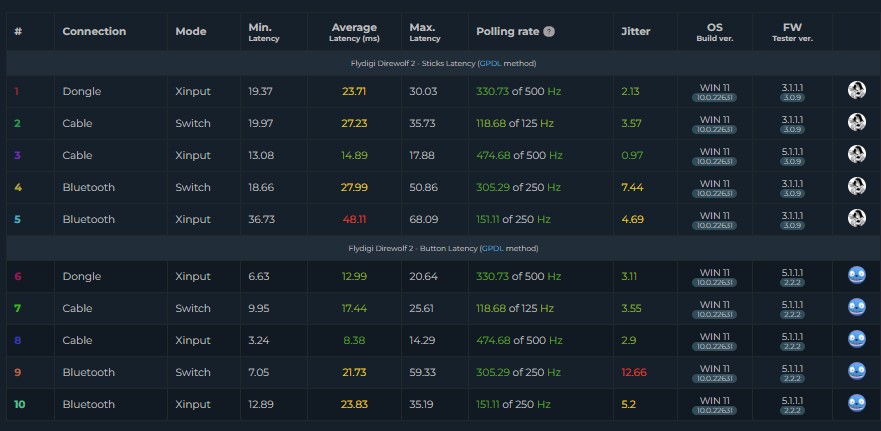Select row number 1
The height and width of the screenshot is (431, 881).
(x=16, y=91)
